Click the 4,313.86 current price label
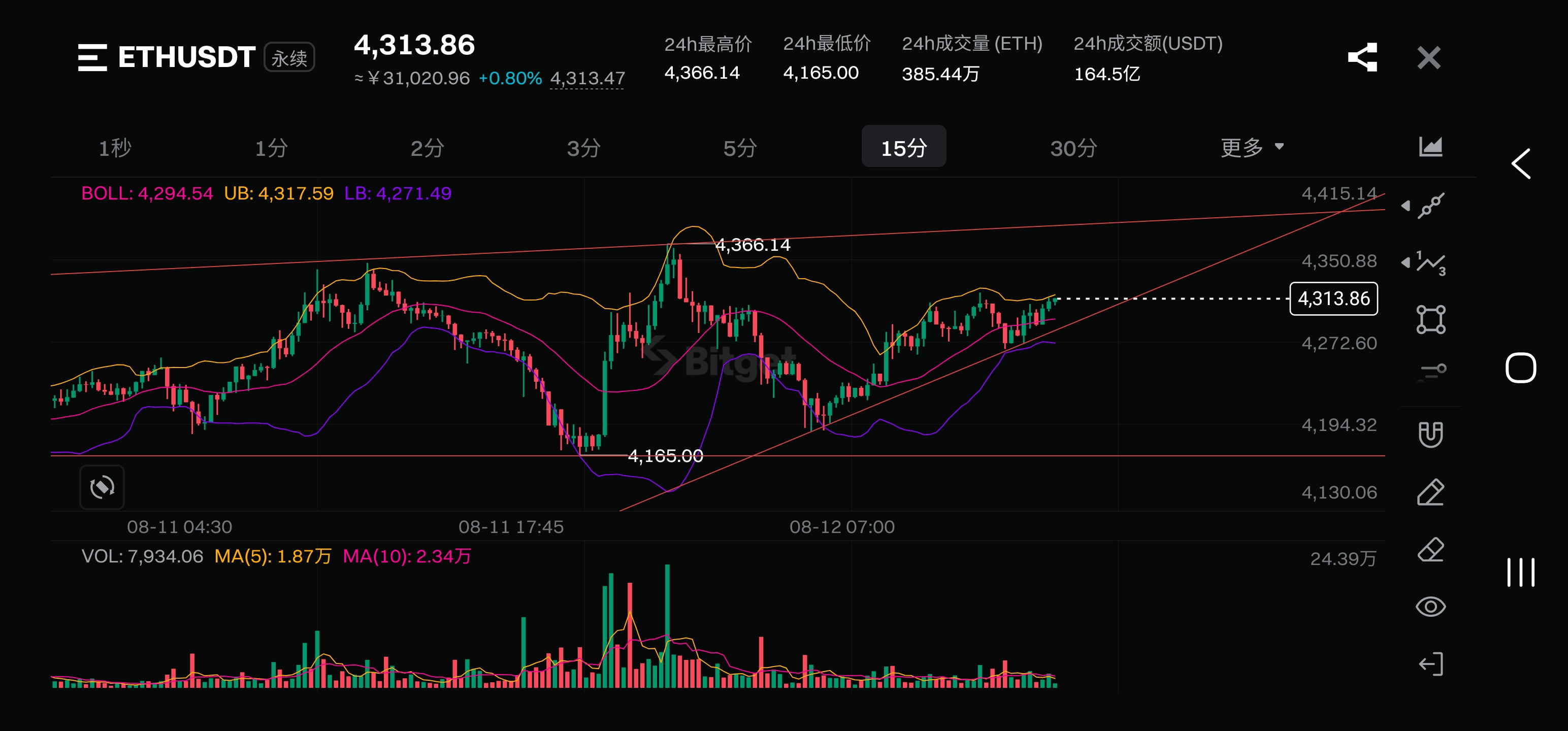This screenshot has width=1568, height=731. click(1333, 299)
